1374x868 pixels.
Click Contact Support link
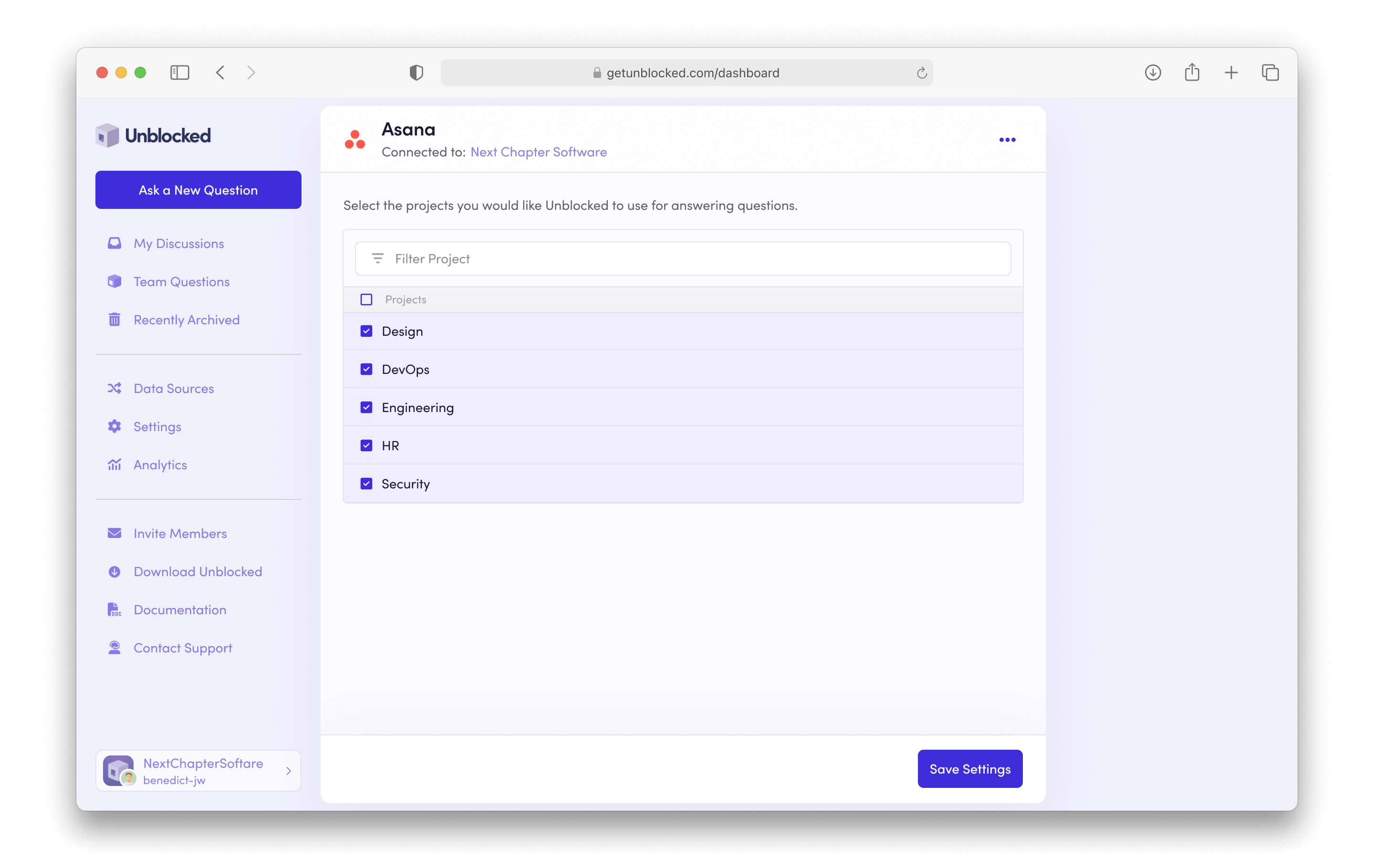click(183, 648)
